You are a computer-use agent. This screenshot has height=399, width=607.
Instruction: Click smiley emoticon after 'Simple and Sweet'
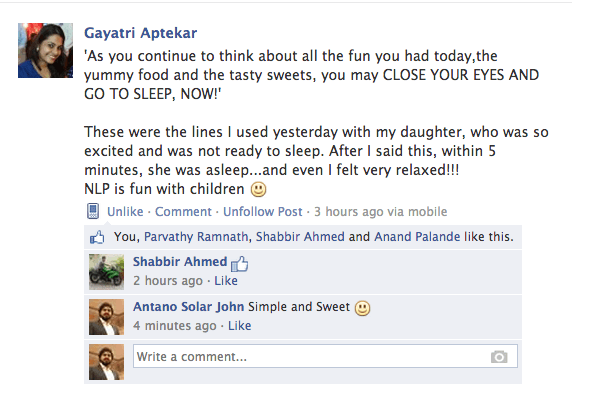362,308
